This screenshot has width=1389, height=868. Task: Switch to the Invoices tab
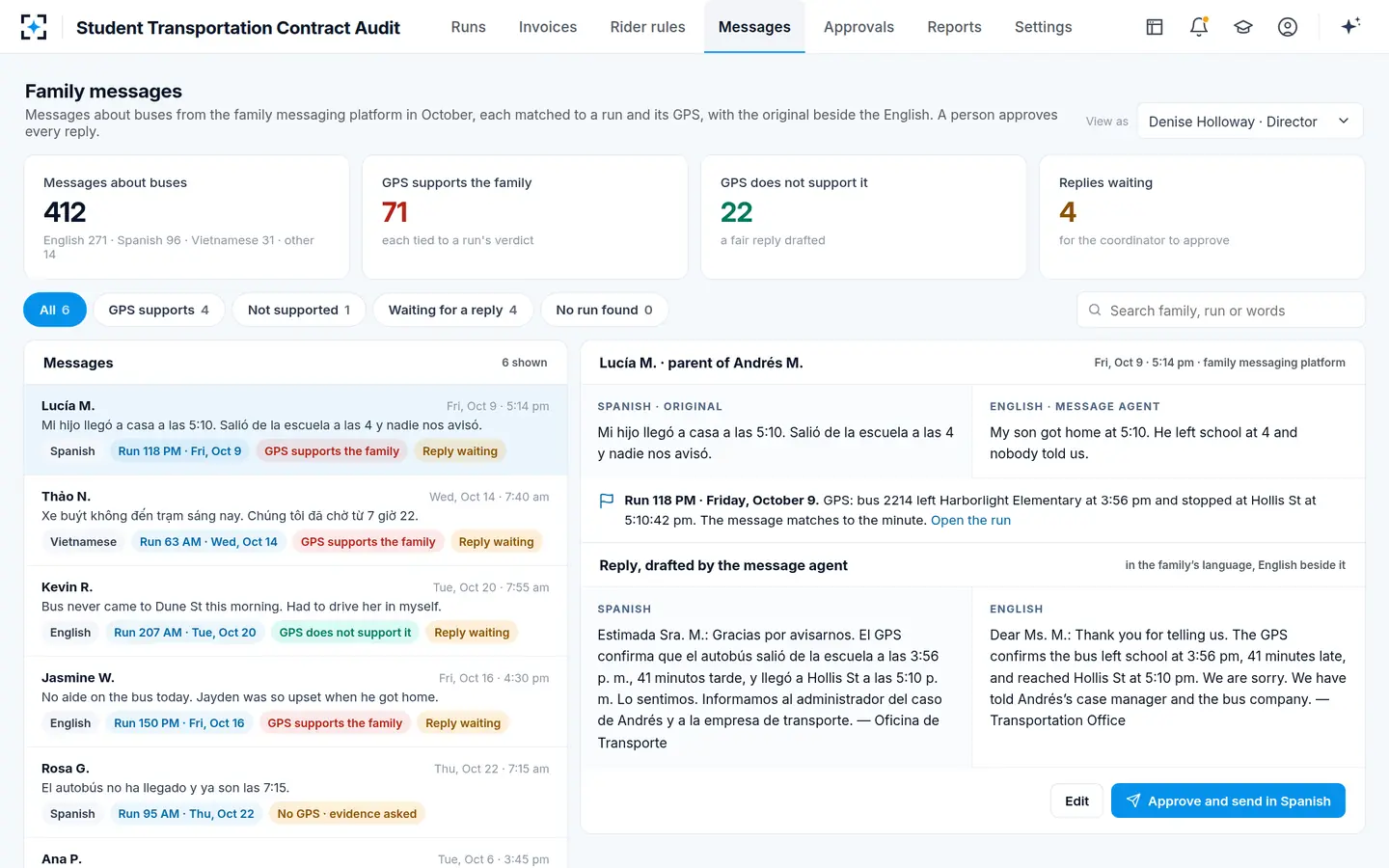(x=548, y=27)
